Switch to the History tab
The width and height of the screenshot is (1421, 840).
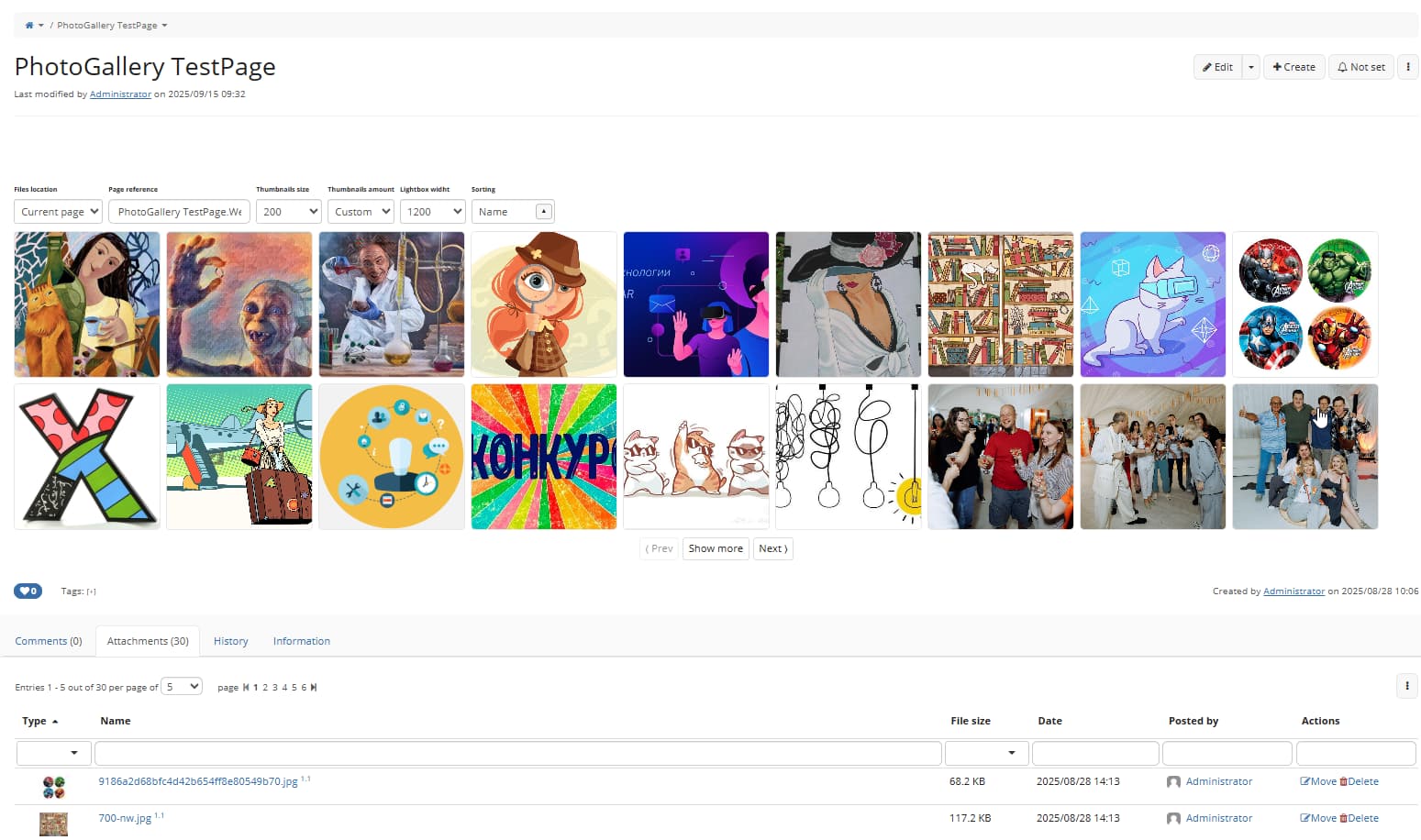click(230, 641)
